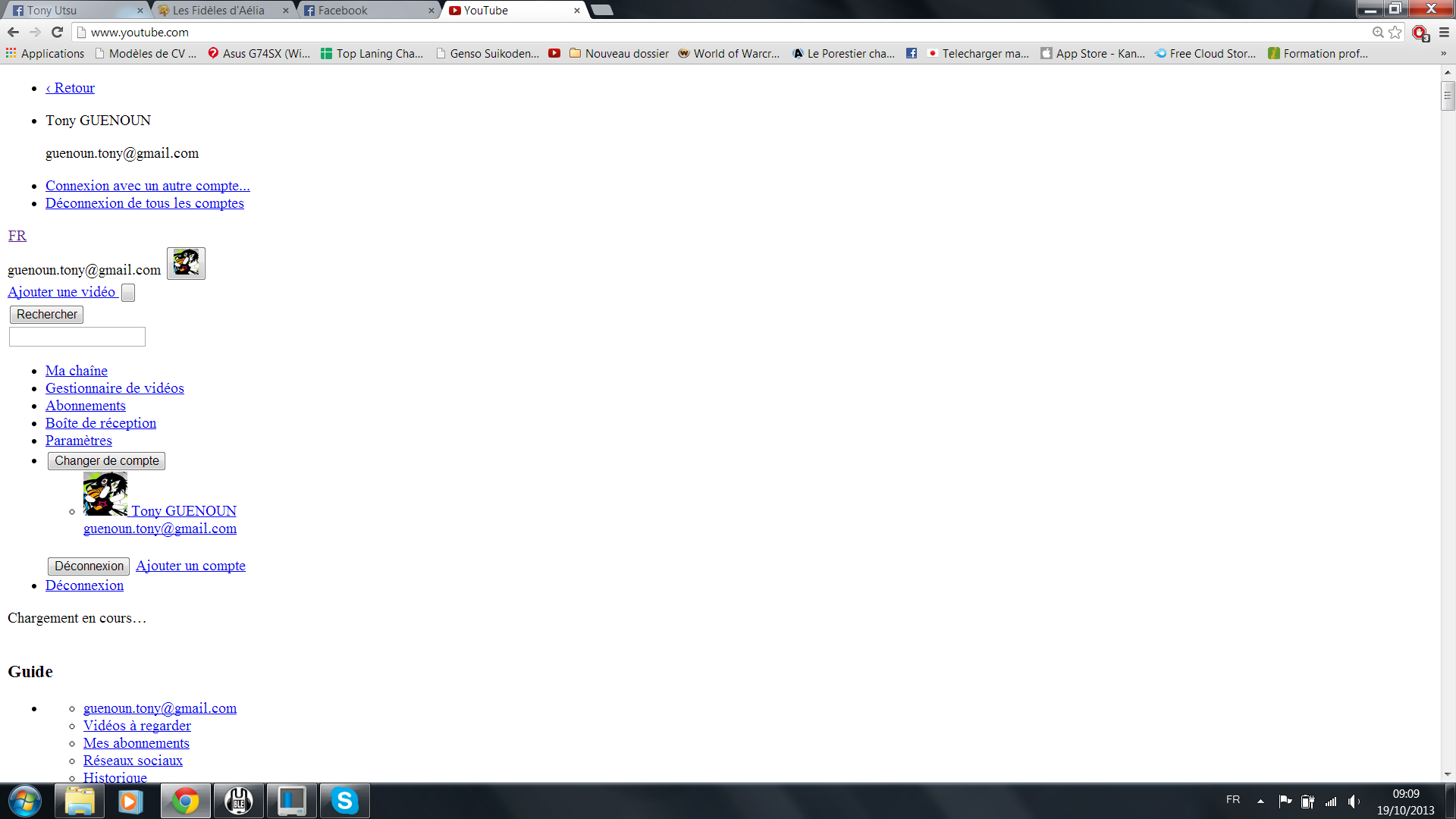Open the Gestionnaire de vidéos link
Screen dimensions: 1456x819
(x=115, y=388)
